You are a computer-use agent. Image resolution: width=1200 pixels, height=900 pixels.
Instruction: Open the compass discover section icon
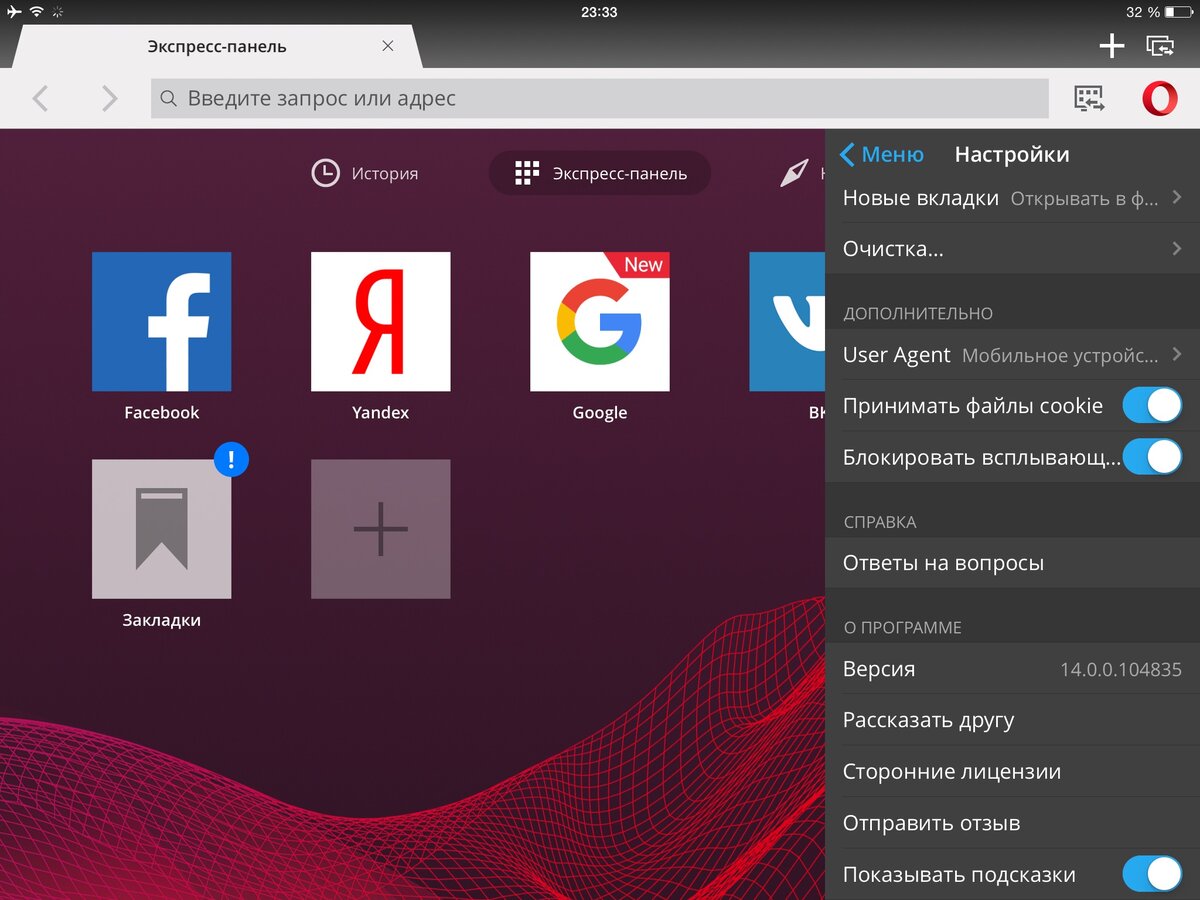pyautogui.click(x=794, y=173)
